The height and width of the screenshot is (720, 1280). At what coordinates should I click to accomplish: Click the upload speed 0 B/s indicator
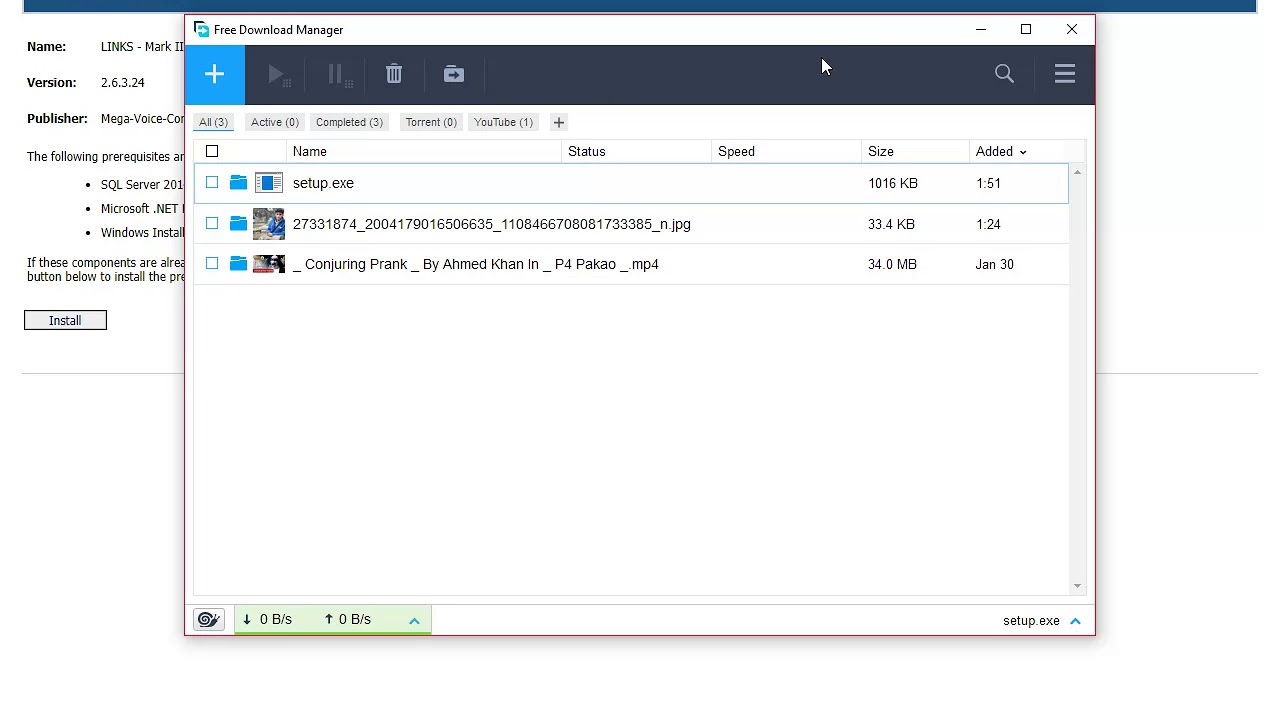coord(347,619)
